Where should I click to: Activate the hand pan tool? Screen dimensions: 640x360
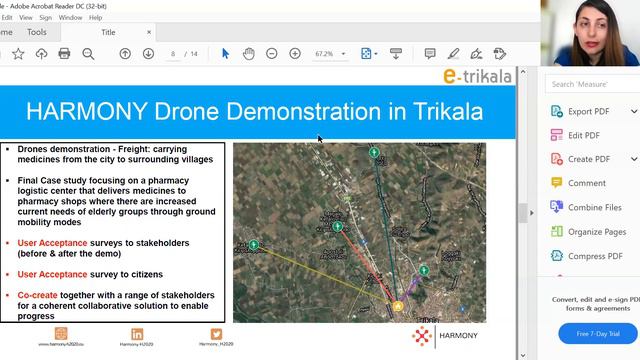coord(249,53)
